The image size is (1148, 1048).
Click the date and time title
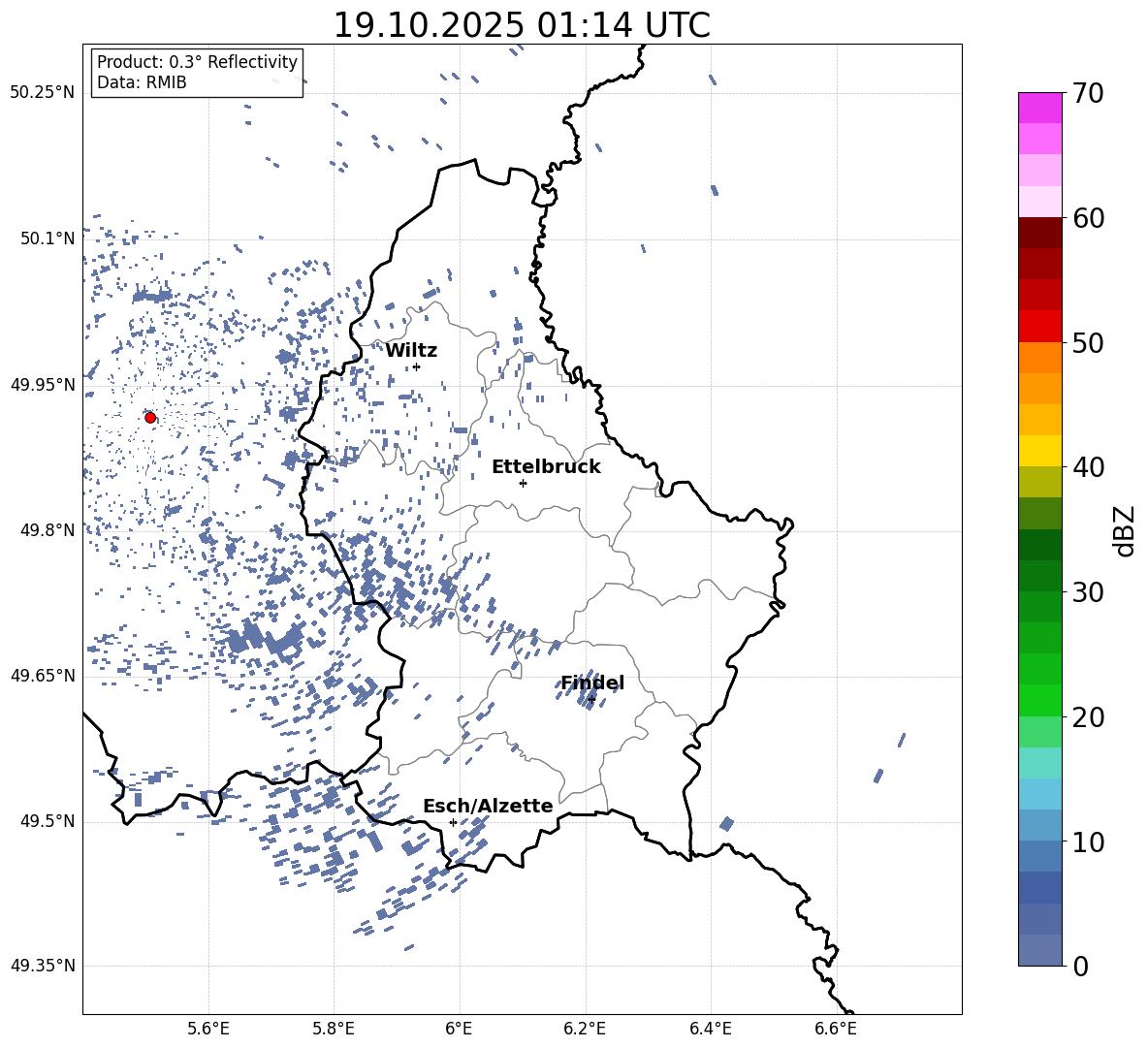point(522,25)
